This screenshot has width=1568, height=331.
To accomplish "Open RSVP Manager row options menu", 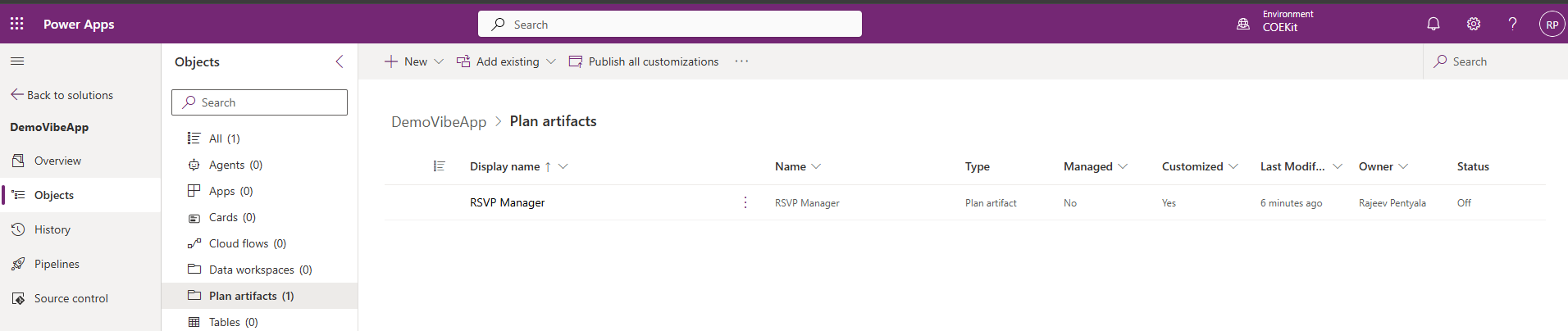I will (x=745, y=202).
